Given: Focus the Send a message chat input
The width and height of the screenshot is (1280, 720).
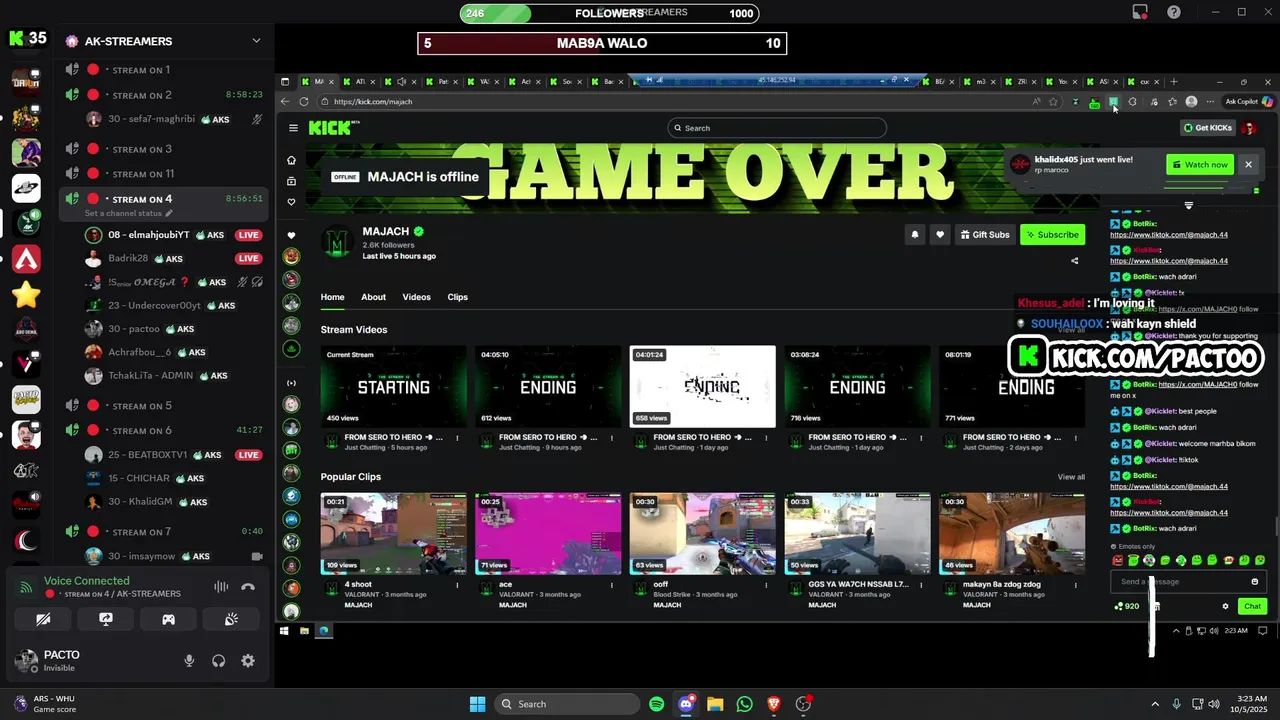Looking at the screenshot, I should (x=1180, y=582).
